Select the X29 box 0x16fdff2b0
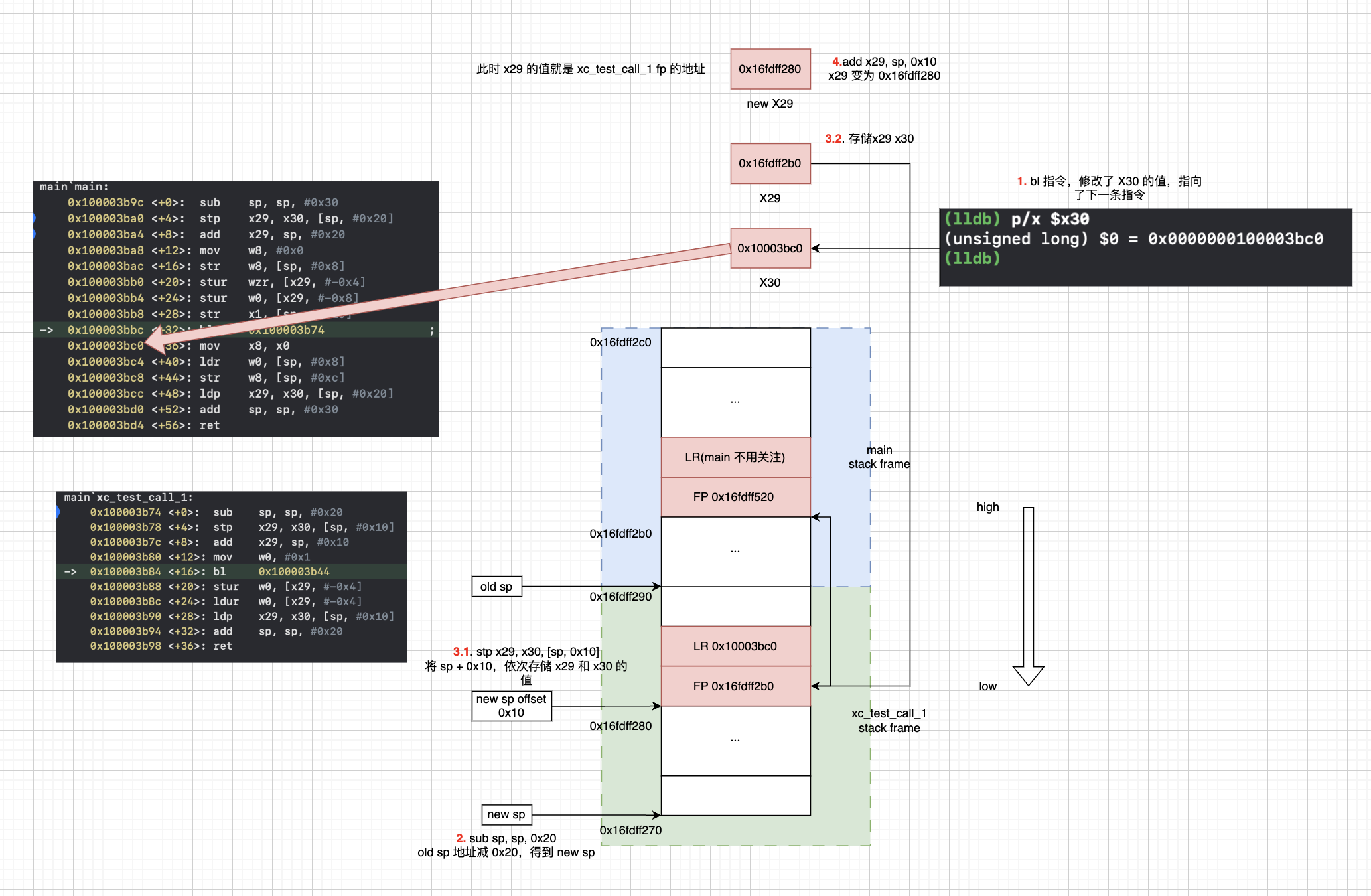 tap(770, 163)
